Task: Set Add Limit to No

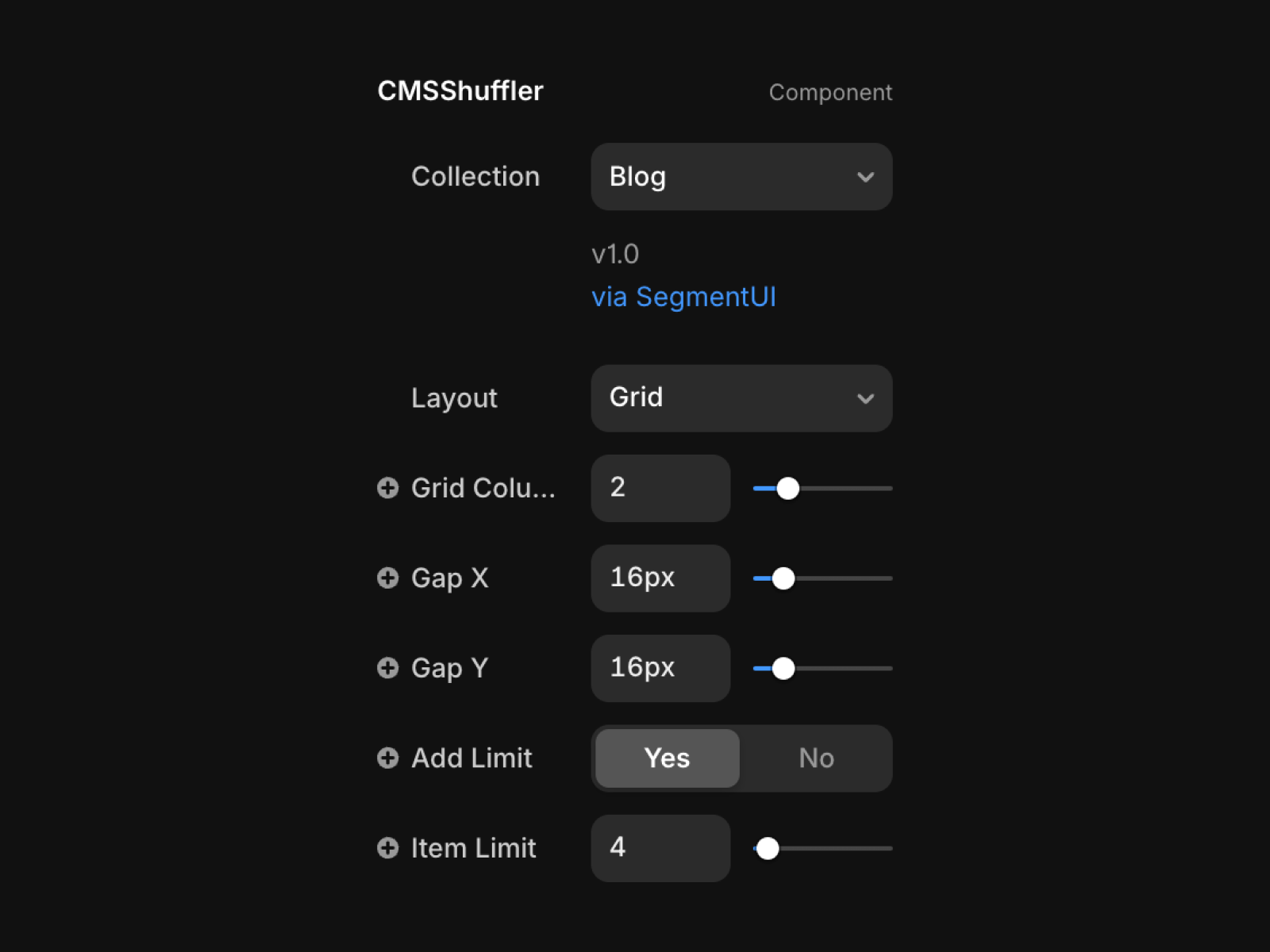Action: pos(816,758)
